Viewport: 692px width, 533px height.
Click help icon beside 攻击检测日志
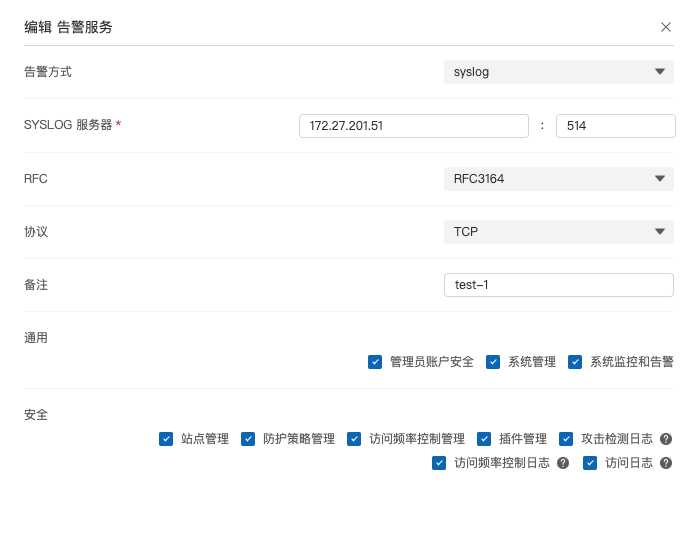666,439
